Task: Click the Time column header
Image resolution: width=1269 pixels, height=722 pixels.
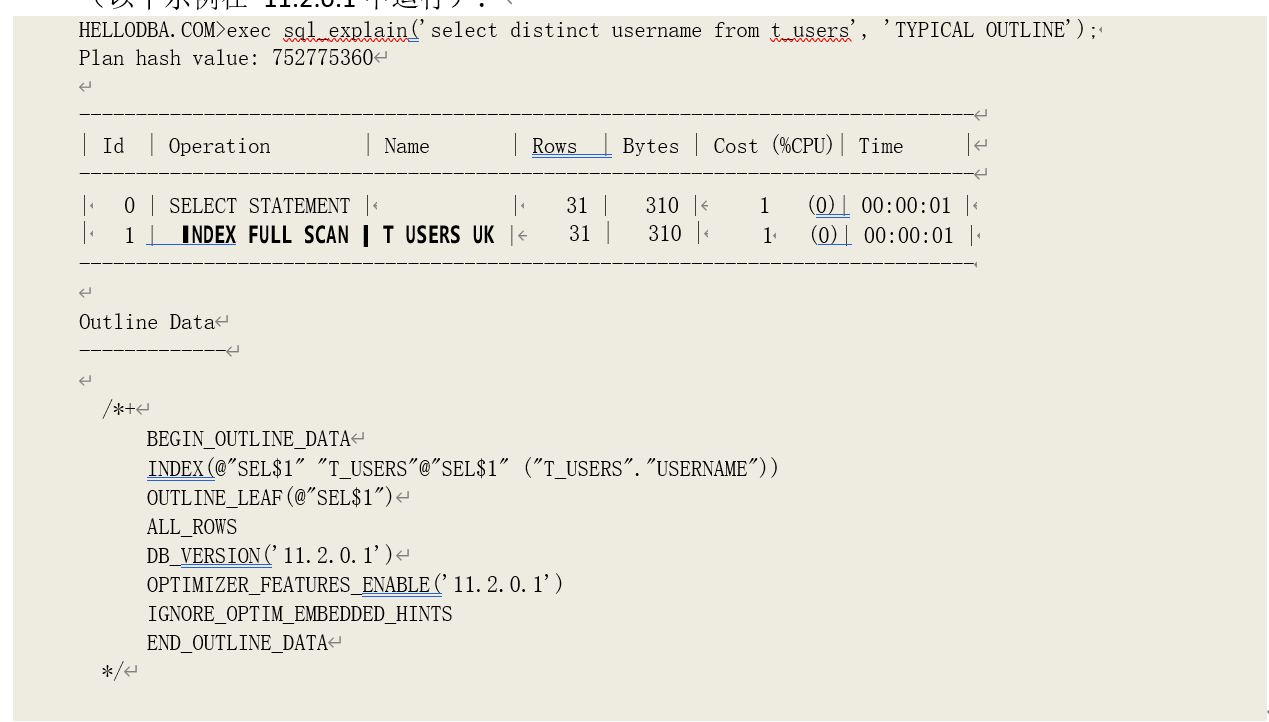Action: [x=880, y=147]
